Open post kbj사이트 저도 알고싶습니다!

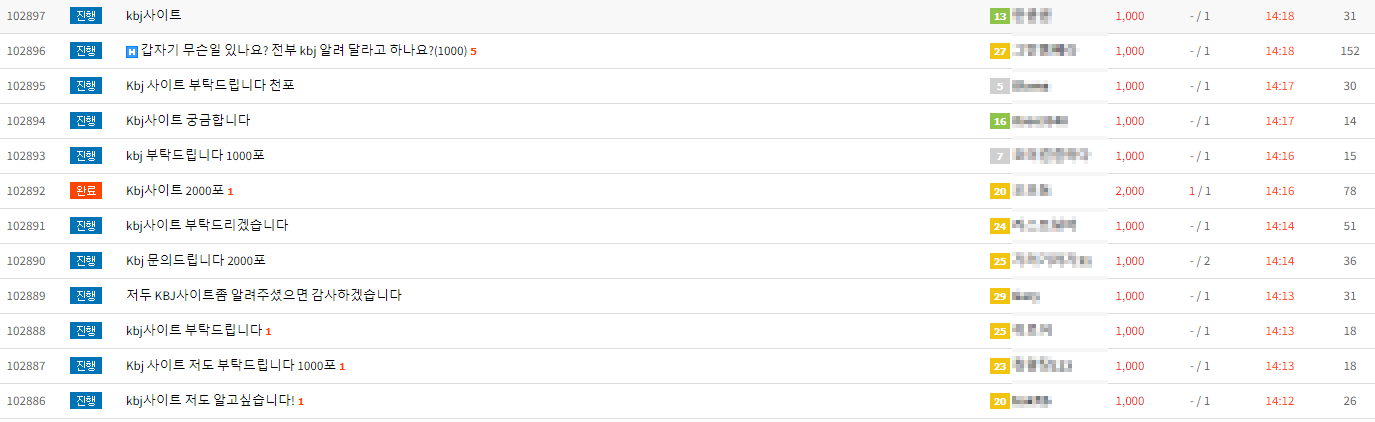(x=210, y=401)
